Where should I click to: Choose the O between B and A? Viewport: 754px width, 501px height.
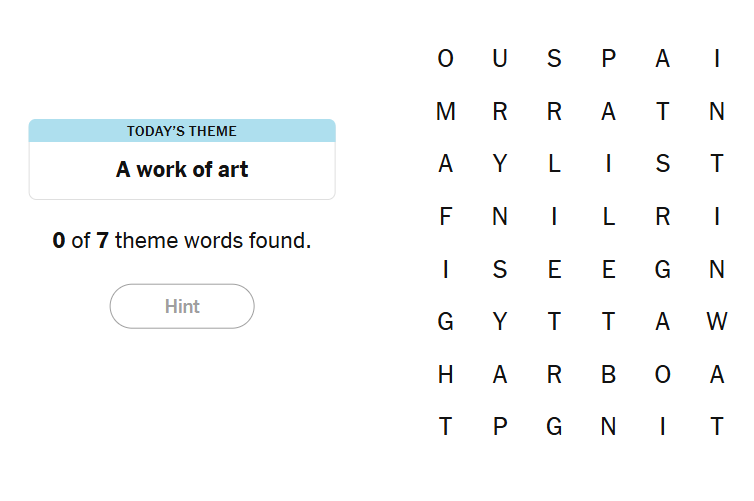point(662,375)
